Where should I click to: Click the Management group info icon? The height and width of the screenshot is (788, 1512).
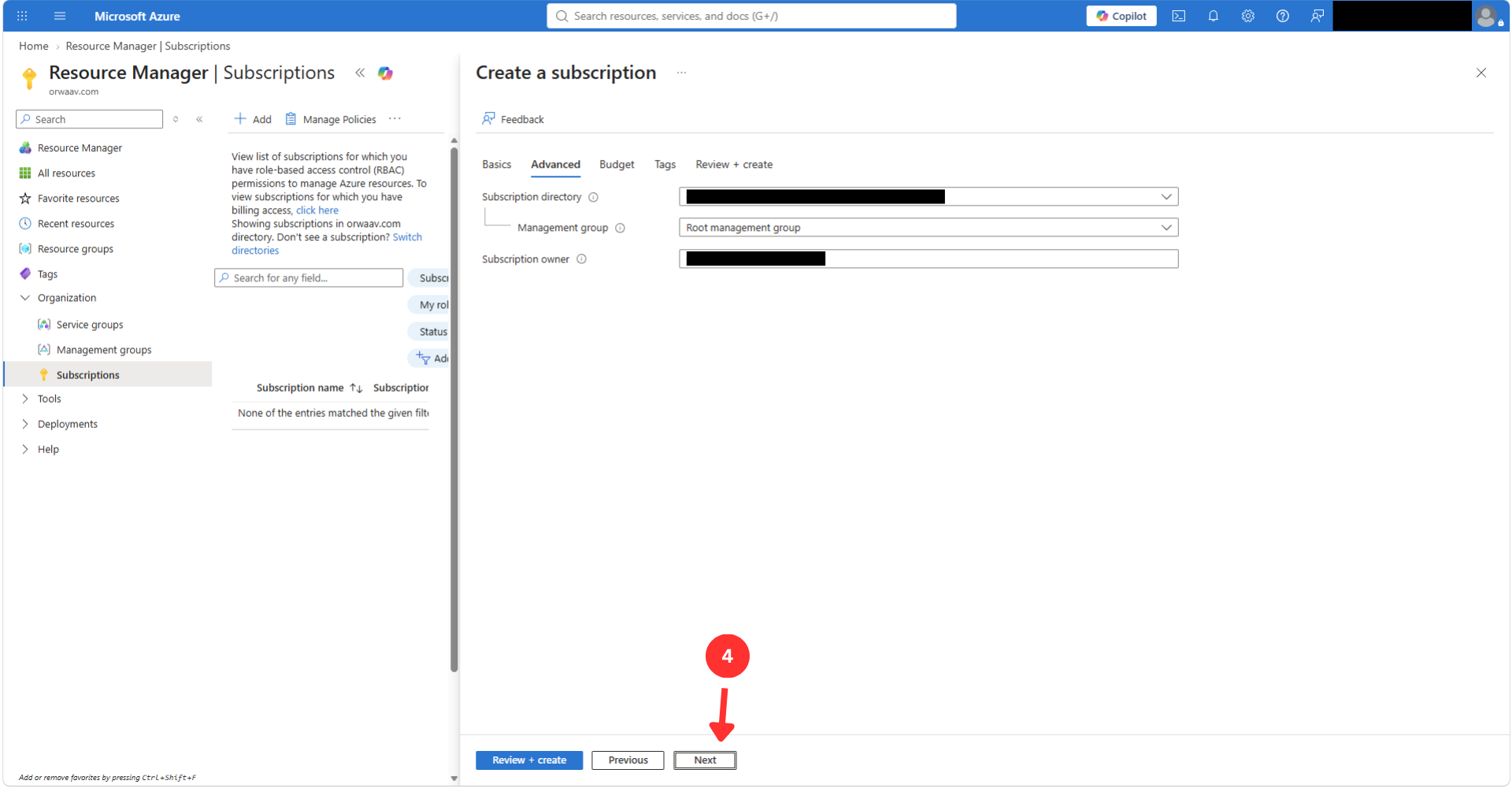coord(621,229)
